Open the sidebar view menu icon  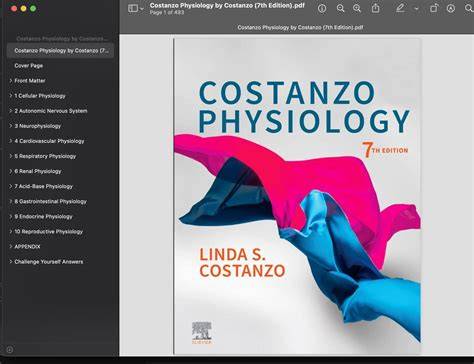(133, 8)
